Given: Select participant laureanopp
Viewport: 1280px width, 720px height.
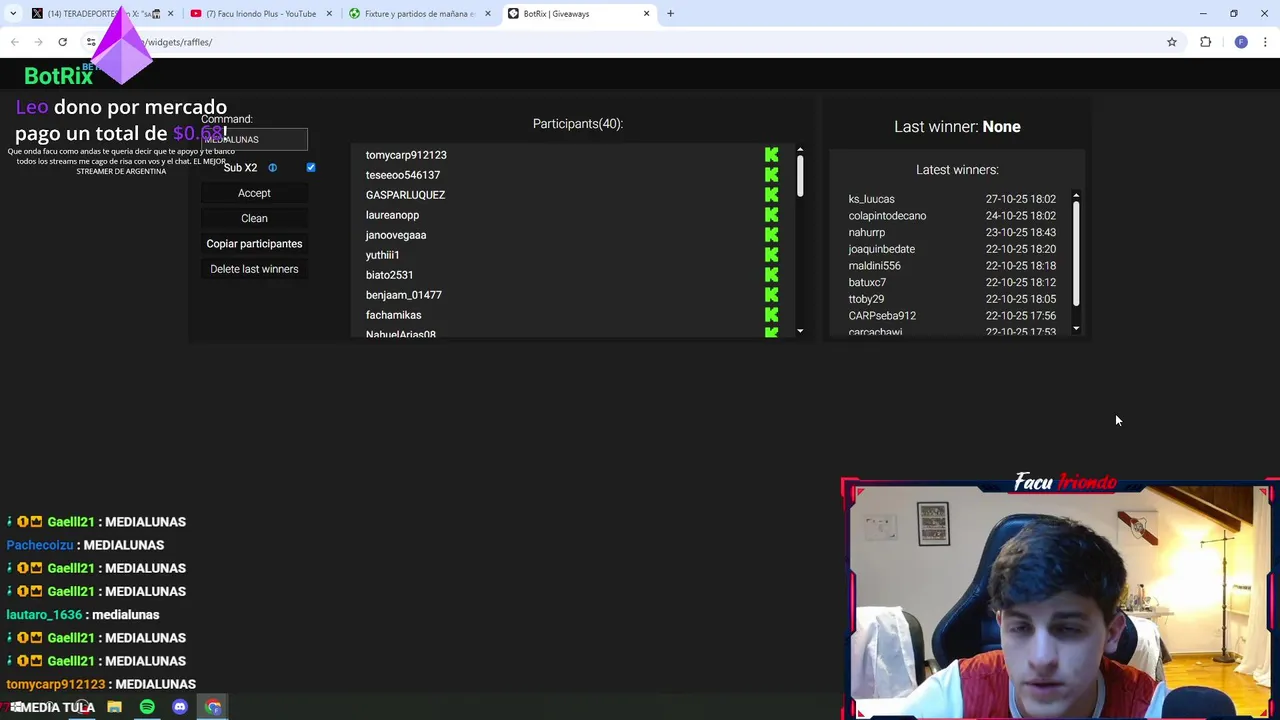Looking at the screenshot, I should click(x=392, y=215).
